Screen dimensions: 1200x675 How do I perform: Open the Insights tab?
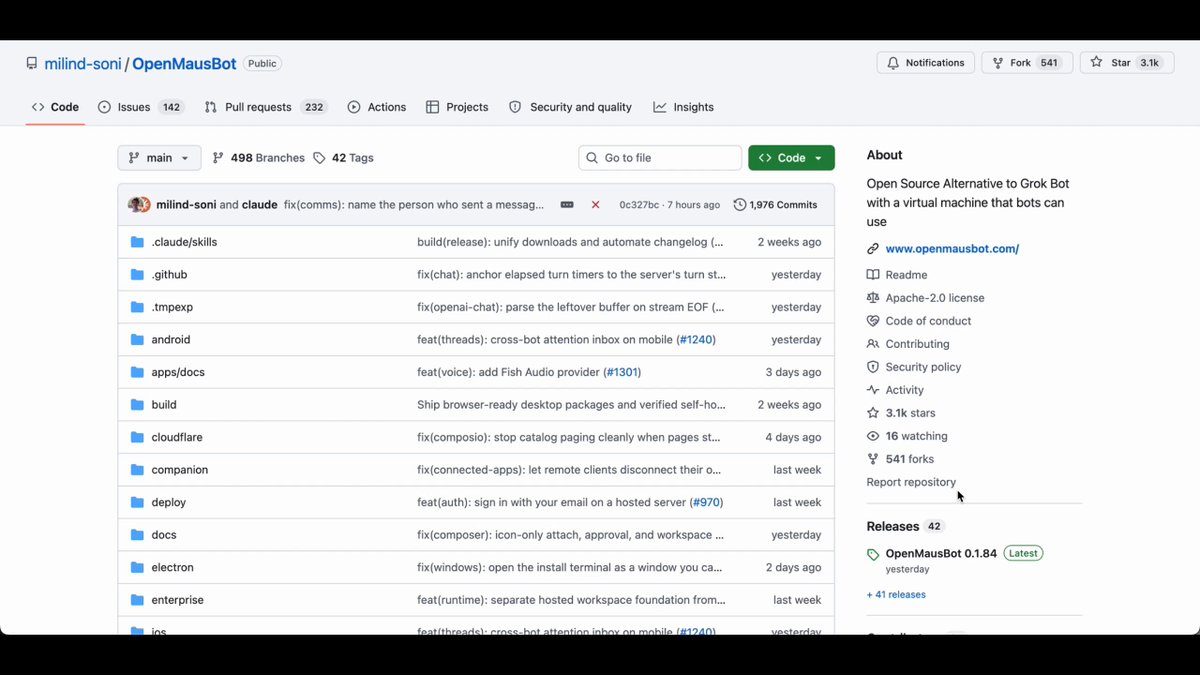click(x=684, y=107)
